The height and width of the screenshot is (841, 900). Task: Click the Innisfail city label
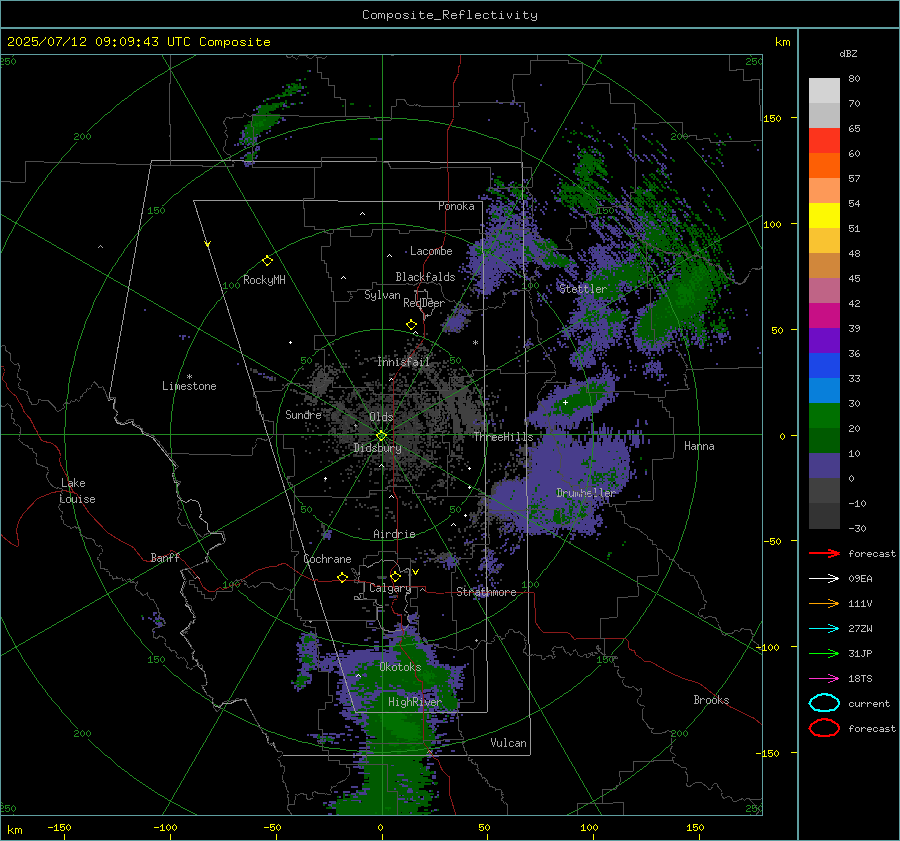coord(403,362)
